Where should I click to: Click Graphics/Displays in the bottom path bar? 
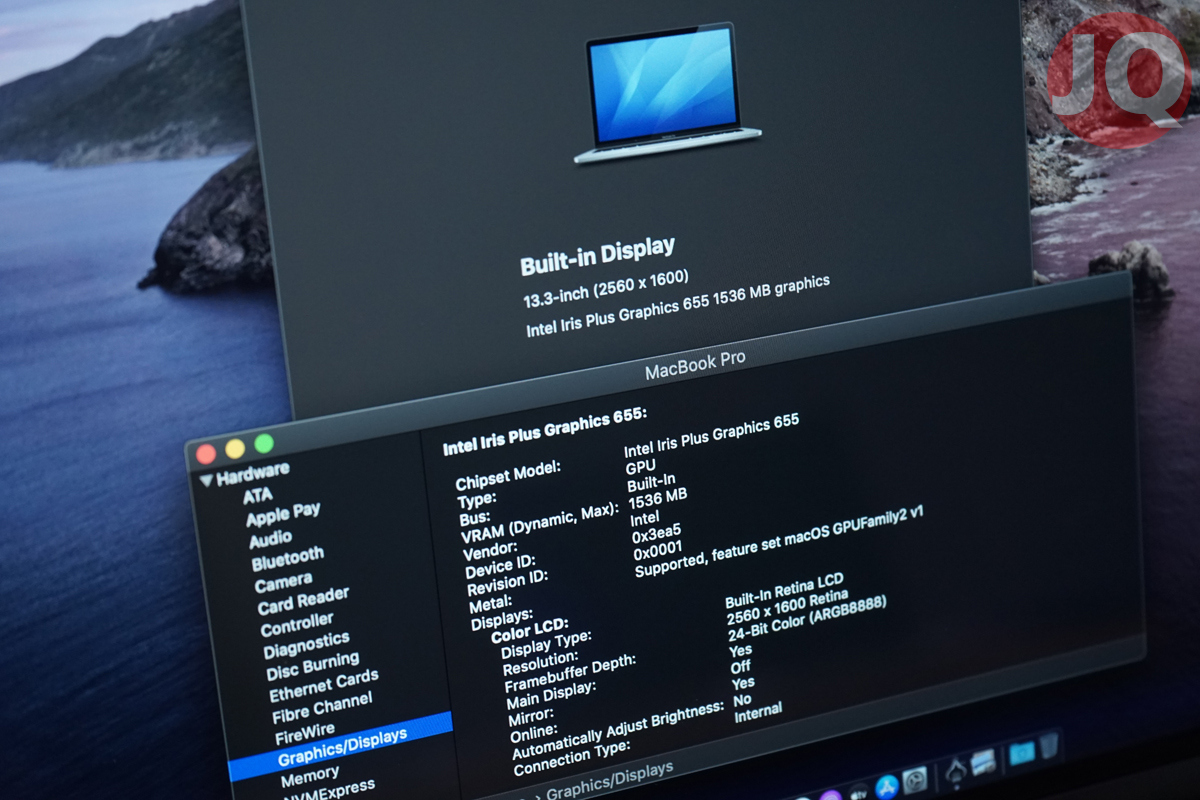(609, 781)
